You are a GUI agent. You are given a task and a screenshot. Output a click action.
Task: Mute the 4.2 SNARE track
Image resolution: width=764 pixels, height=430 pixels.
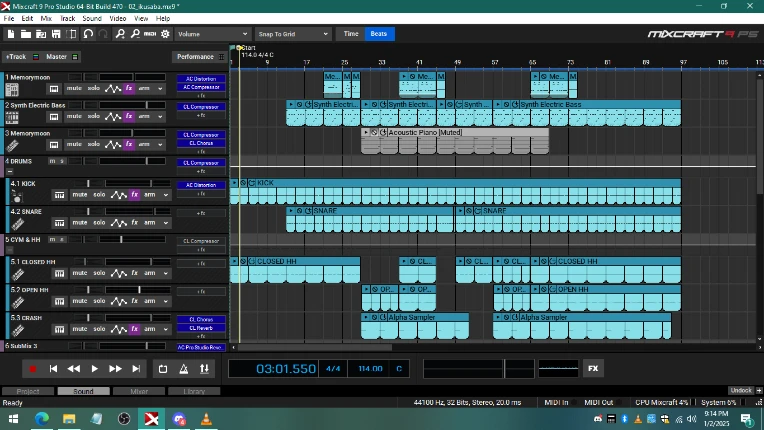click(x=80, y=223)
